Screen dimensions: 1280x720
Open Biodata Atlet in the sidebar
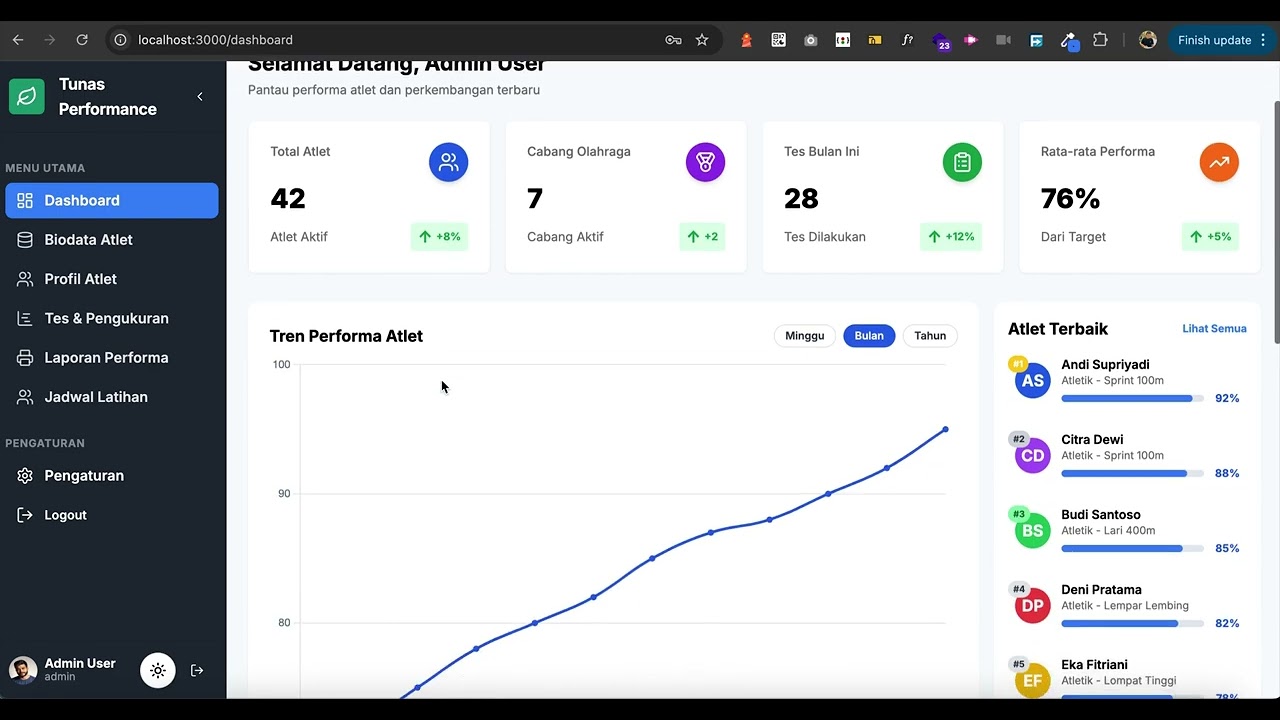pyautogui.click(x=112, y=240)
